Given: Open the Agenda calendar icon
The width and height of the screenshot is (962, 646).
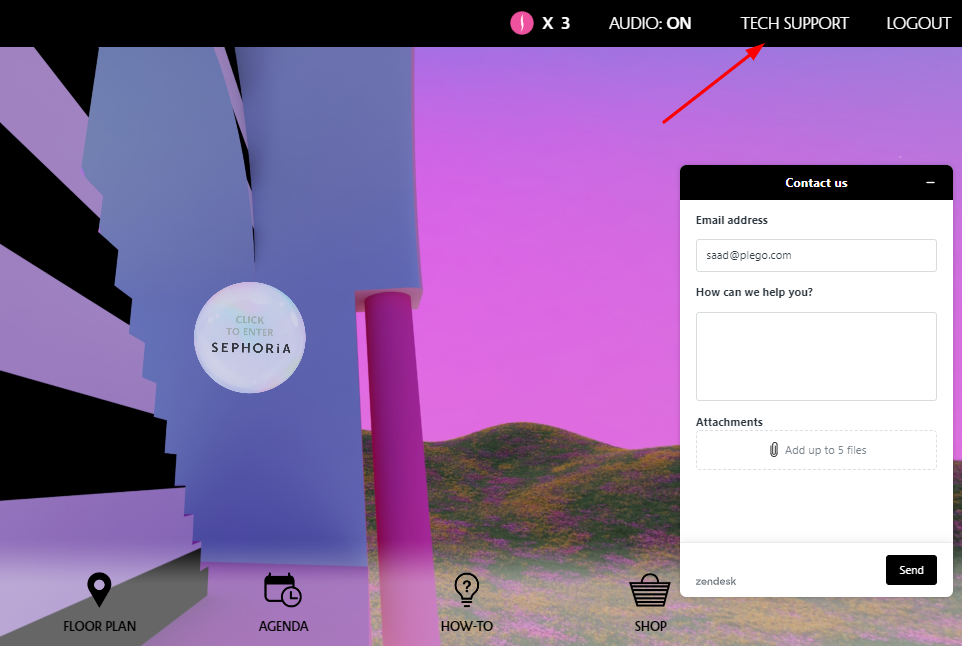Looking at the screenshot, I should point(283,590).
